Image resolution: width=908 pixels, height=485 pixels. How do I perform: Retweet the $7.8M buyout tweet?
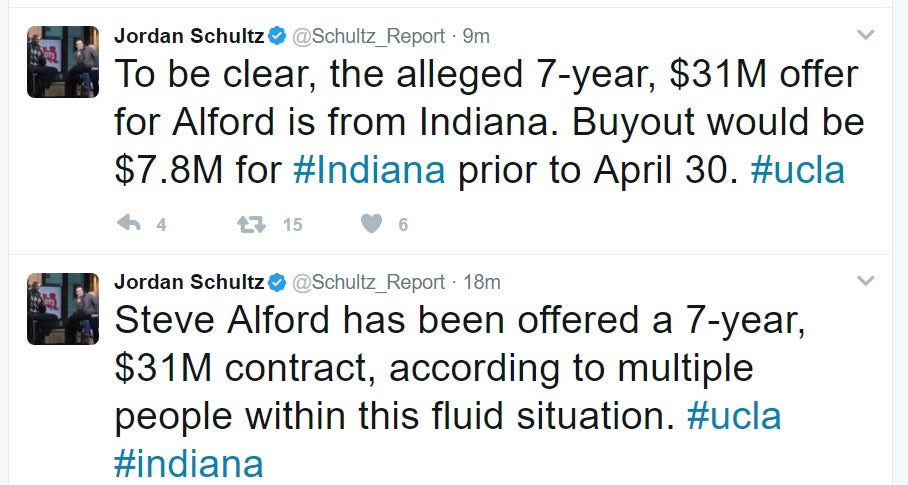pos(251,224)
